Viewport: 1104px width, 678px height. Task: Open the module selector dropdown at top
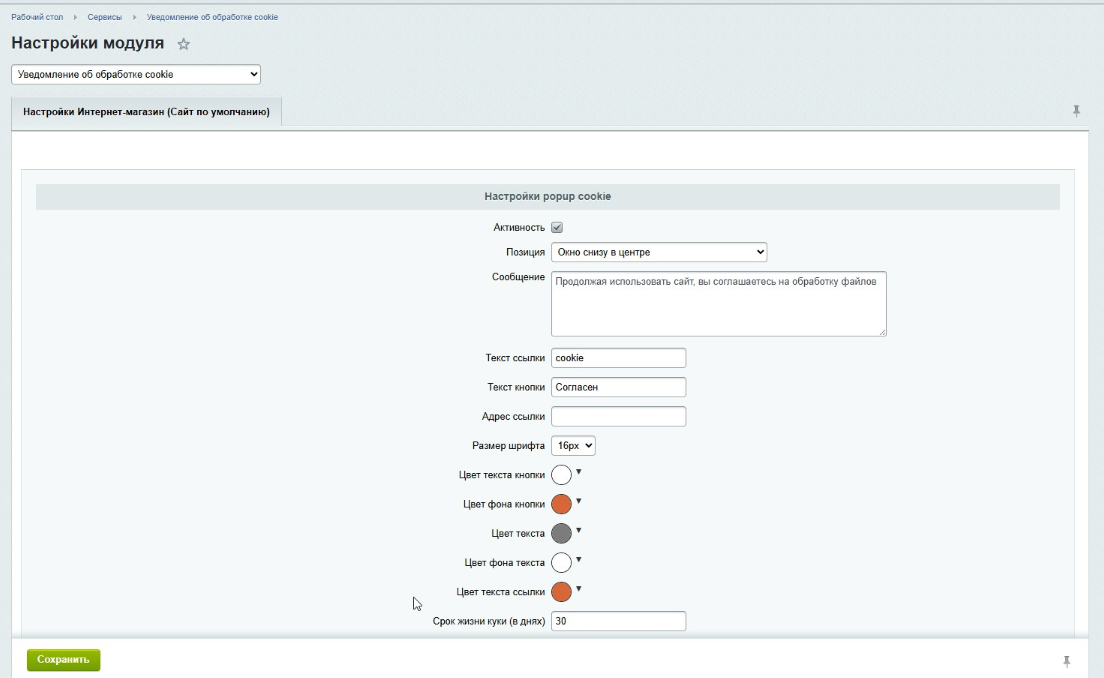click(x=135, y=74)
